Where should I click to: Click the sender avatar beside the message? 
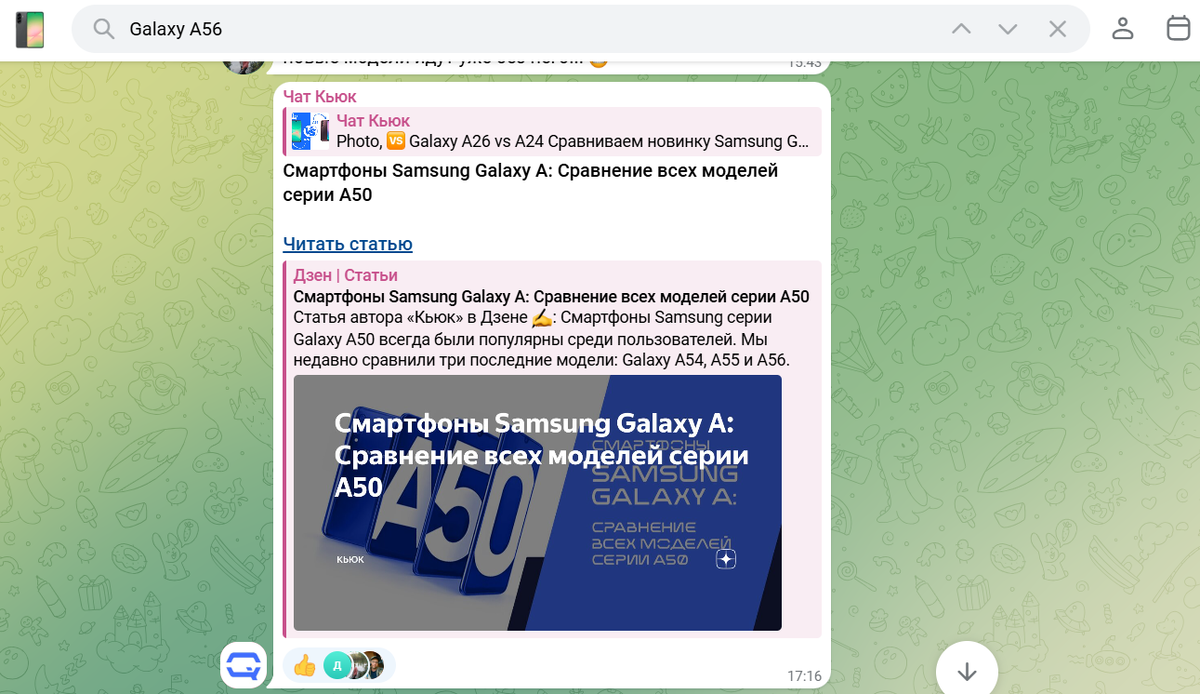(243, 665)
